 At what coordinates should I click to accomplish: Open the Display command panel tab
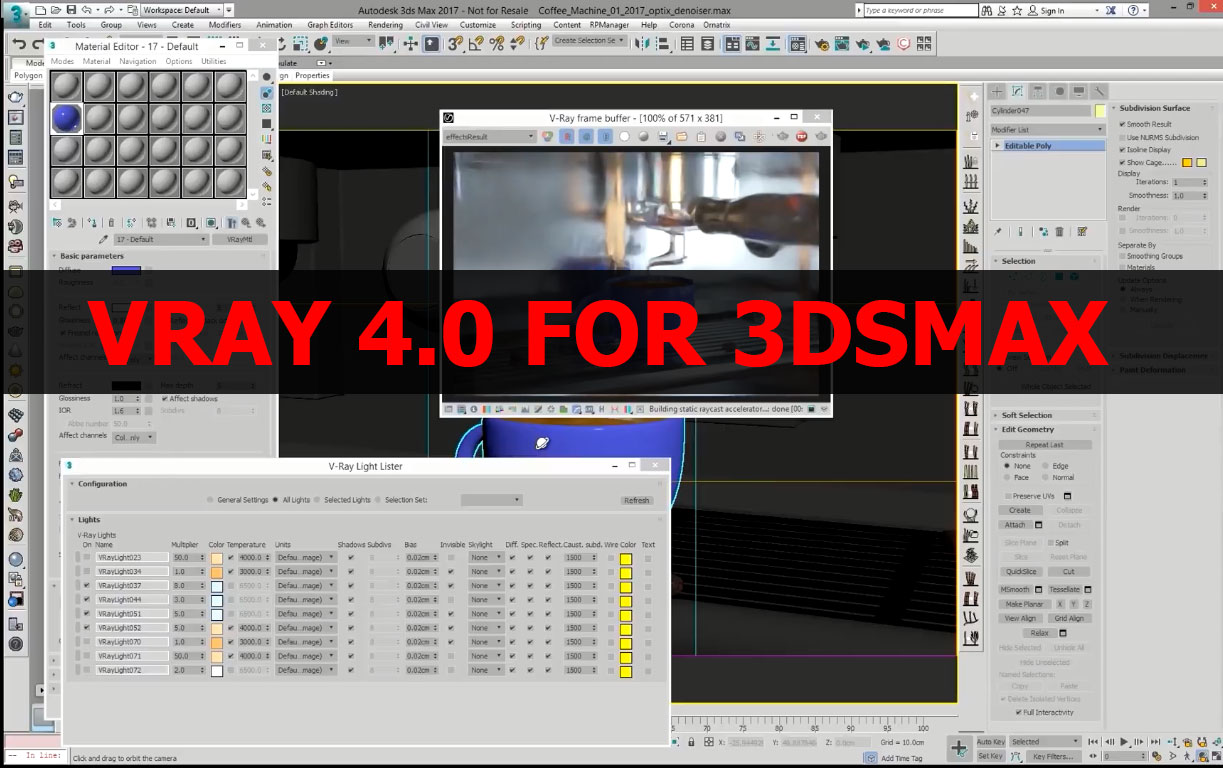click(1079, 91)
